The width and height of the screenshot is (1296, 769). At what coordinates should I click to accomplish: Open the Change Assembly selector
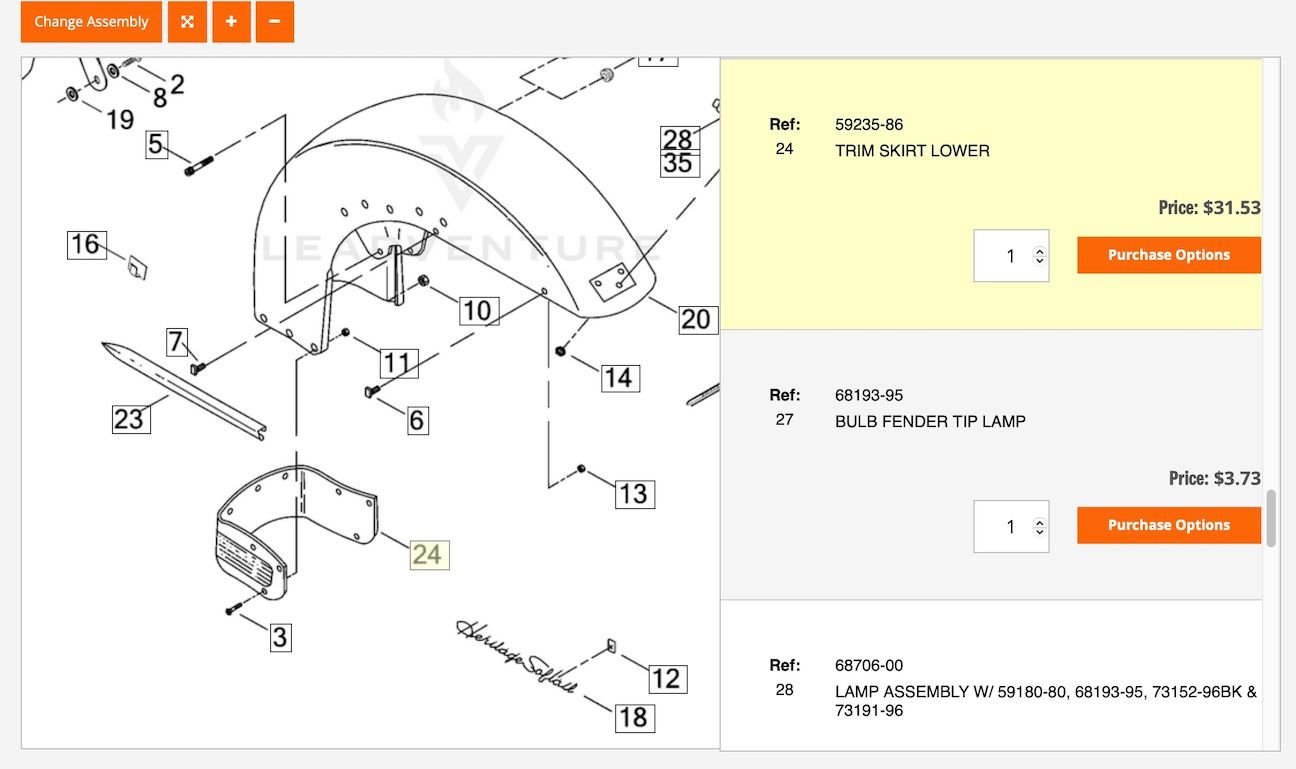click(x=91, y=21)
